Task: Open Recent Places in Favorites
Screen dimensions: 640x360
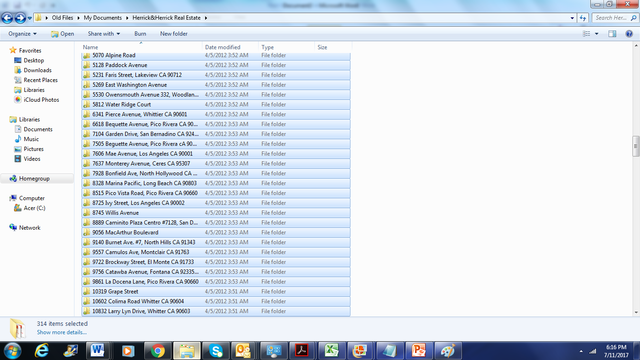Action: [x=40, y=80]
